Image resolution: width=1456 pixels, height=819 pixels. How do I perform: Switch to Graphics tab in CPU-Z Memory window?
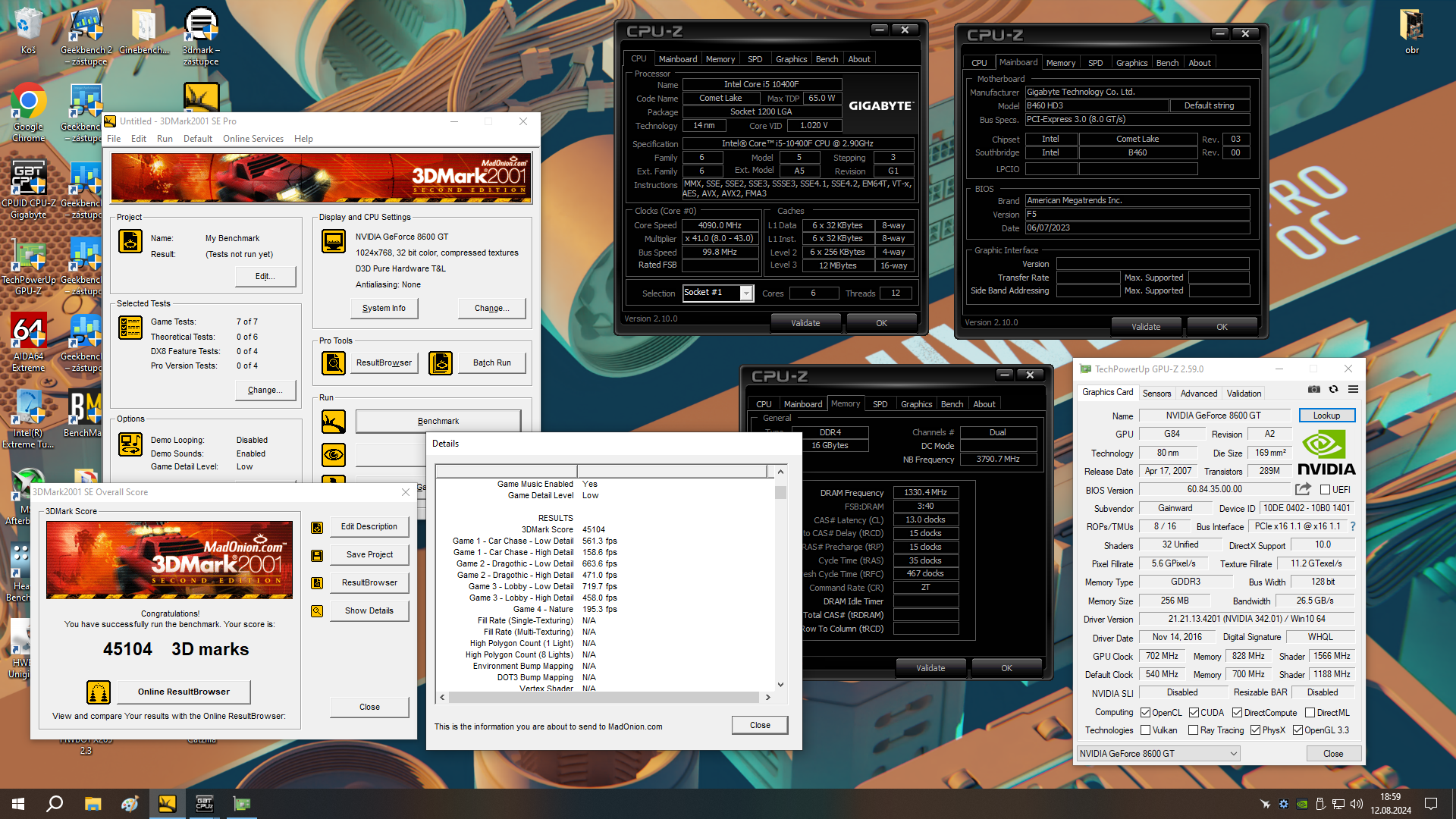coord(916,404)
